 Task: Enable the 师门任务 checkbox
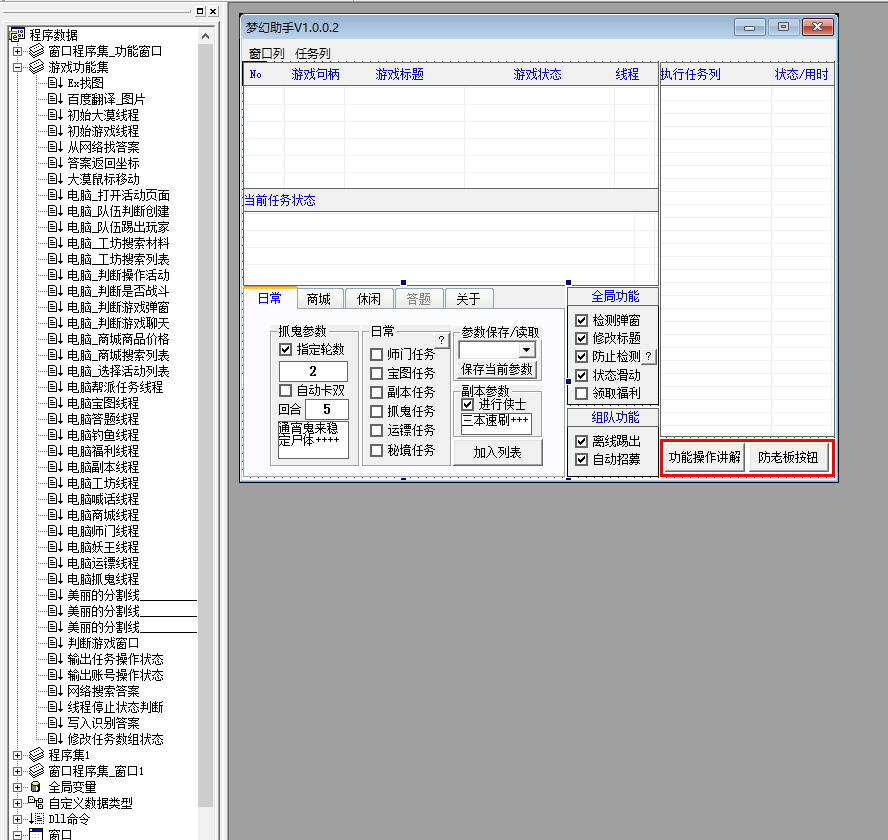click(x=376, y=355)
